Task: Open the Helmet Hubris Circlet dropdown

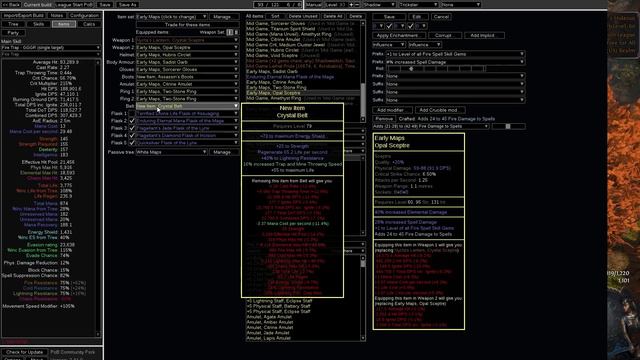Action: click(187, 55)
